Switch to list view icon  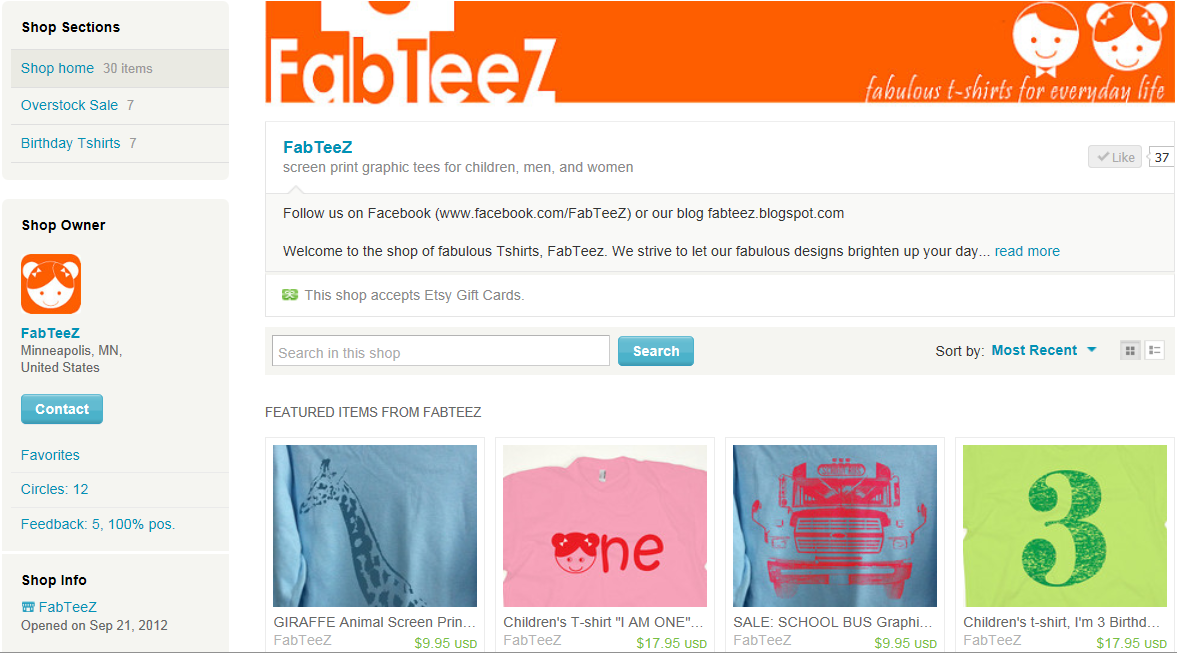(1154, 351)
